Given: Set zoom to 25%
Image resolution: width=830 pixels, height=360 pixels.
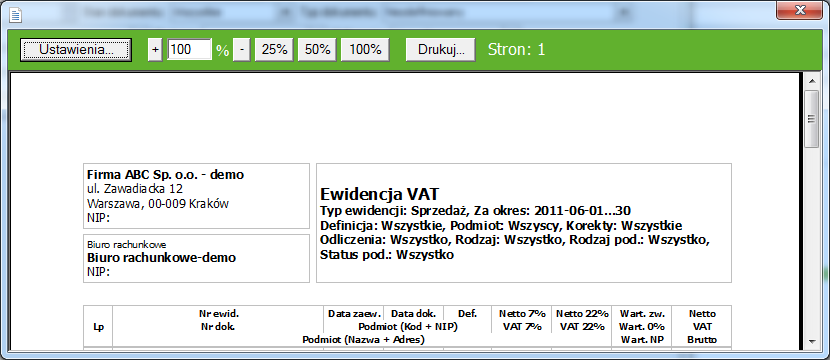Looking at the screenshot, I should click(x=275, y=50).
